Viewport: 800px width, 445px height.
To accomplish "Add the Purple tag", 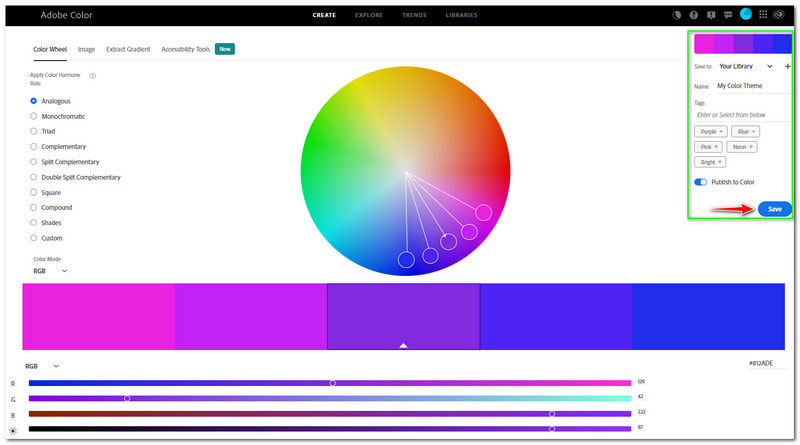I will [711, 132].
